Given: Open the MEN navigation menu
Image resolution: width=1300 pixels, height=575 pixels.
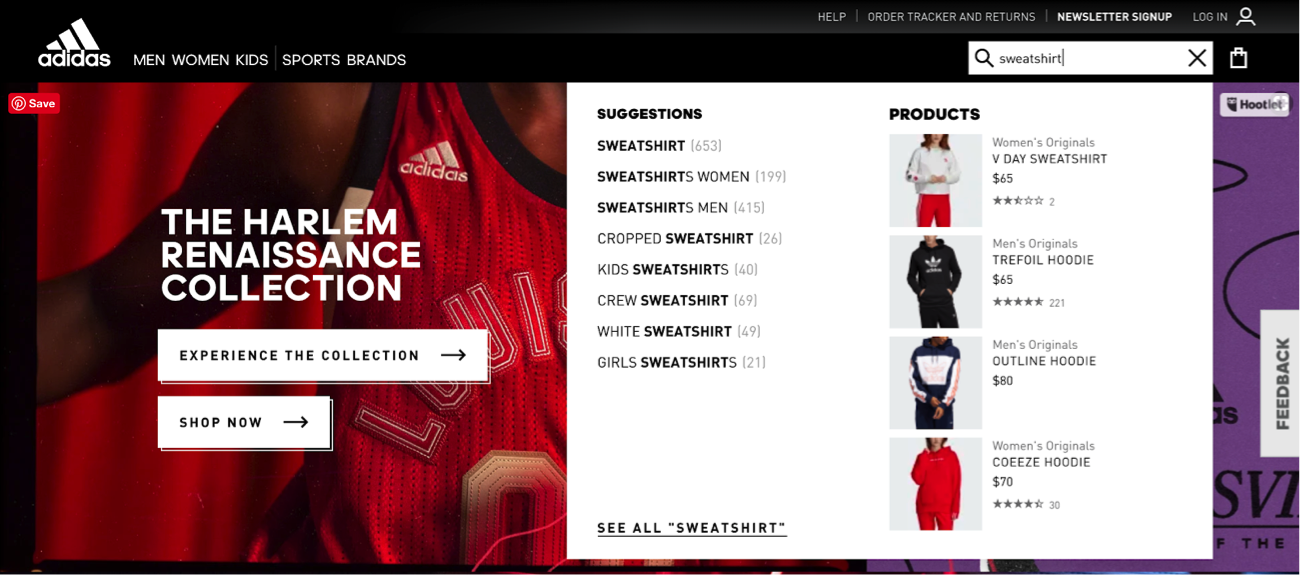Looking at the screenshot, I should coord(149,60).
